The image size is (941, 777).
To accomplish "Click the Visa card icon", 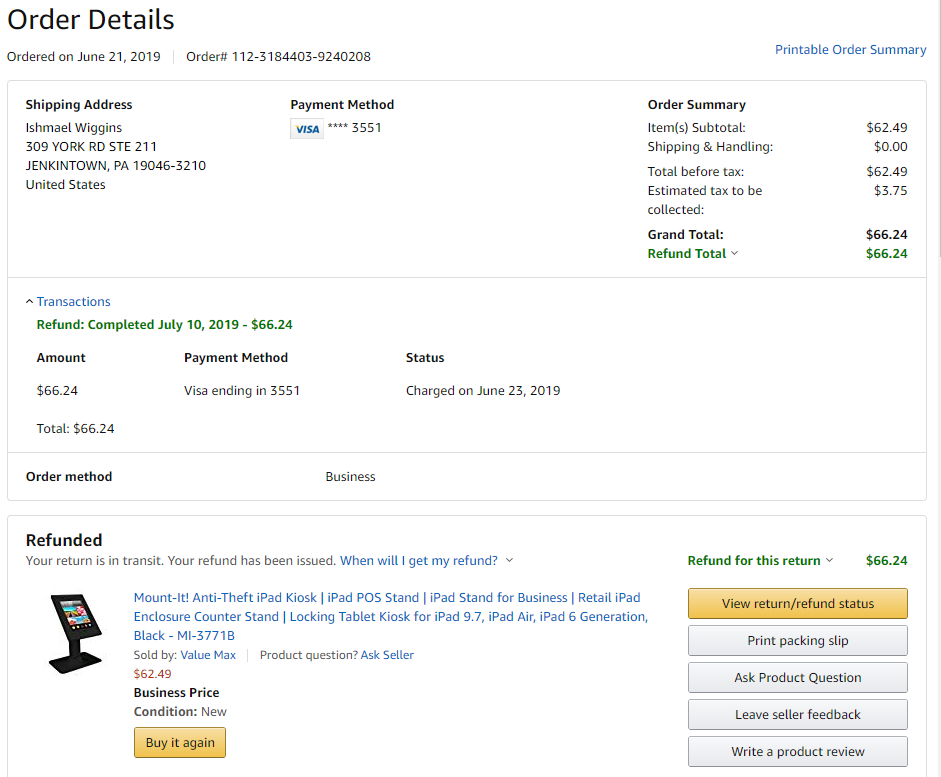I will 307,129.
